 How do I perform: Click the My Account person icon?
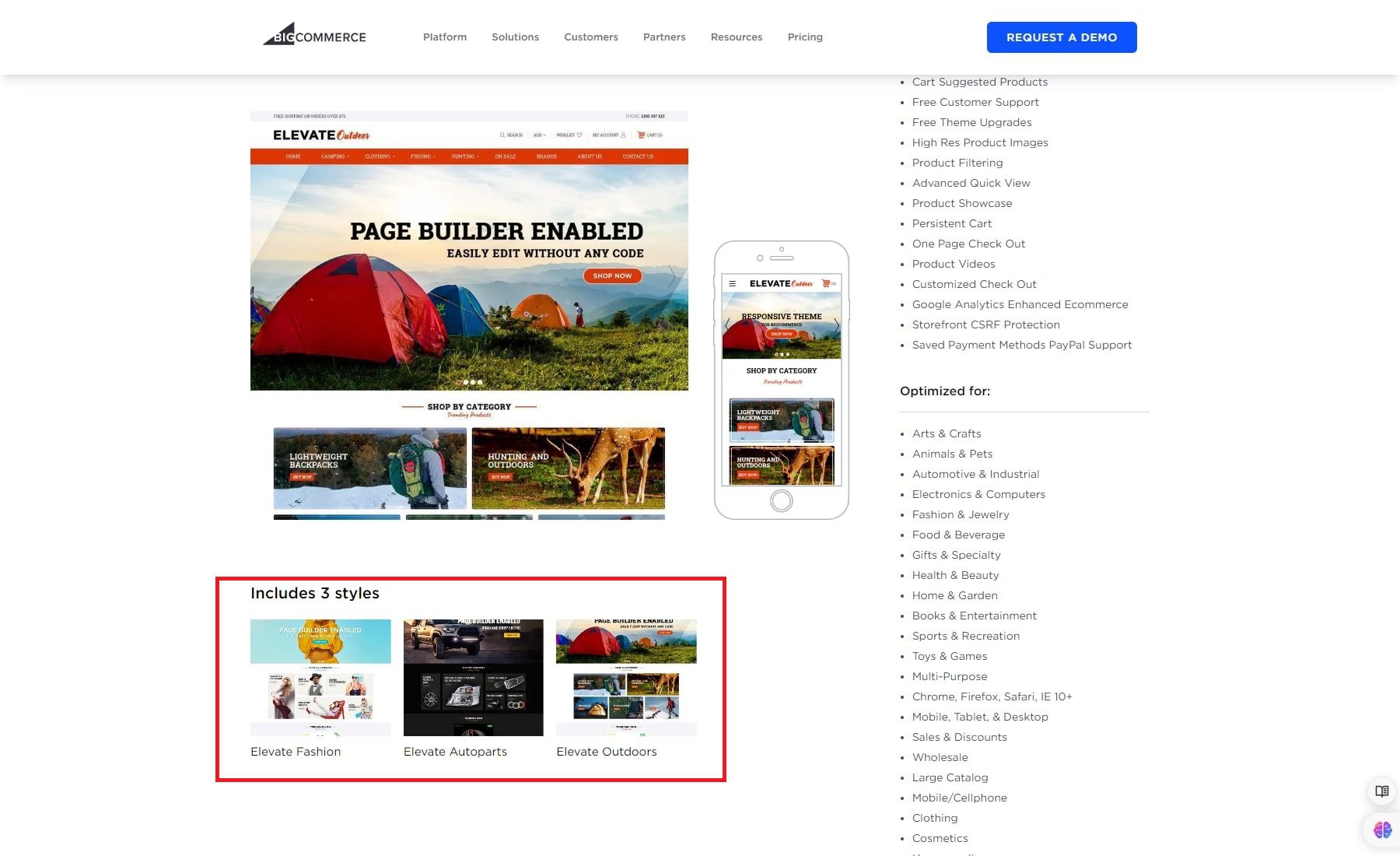(x=624, y=135)
